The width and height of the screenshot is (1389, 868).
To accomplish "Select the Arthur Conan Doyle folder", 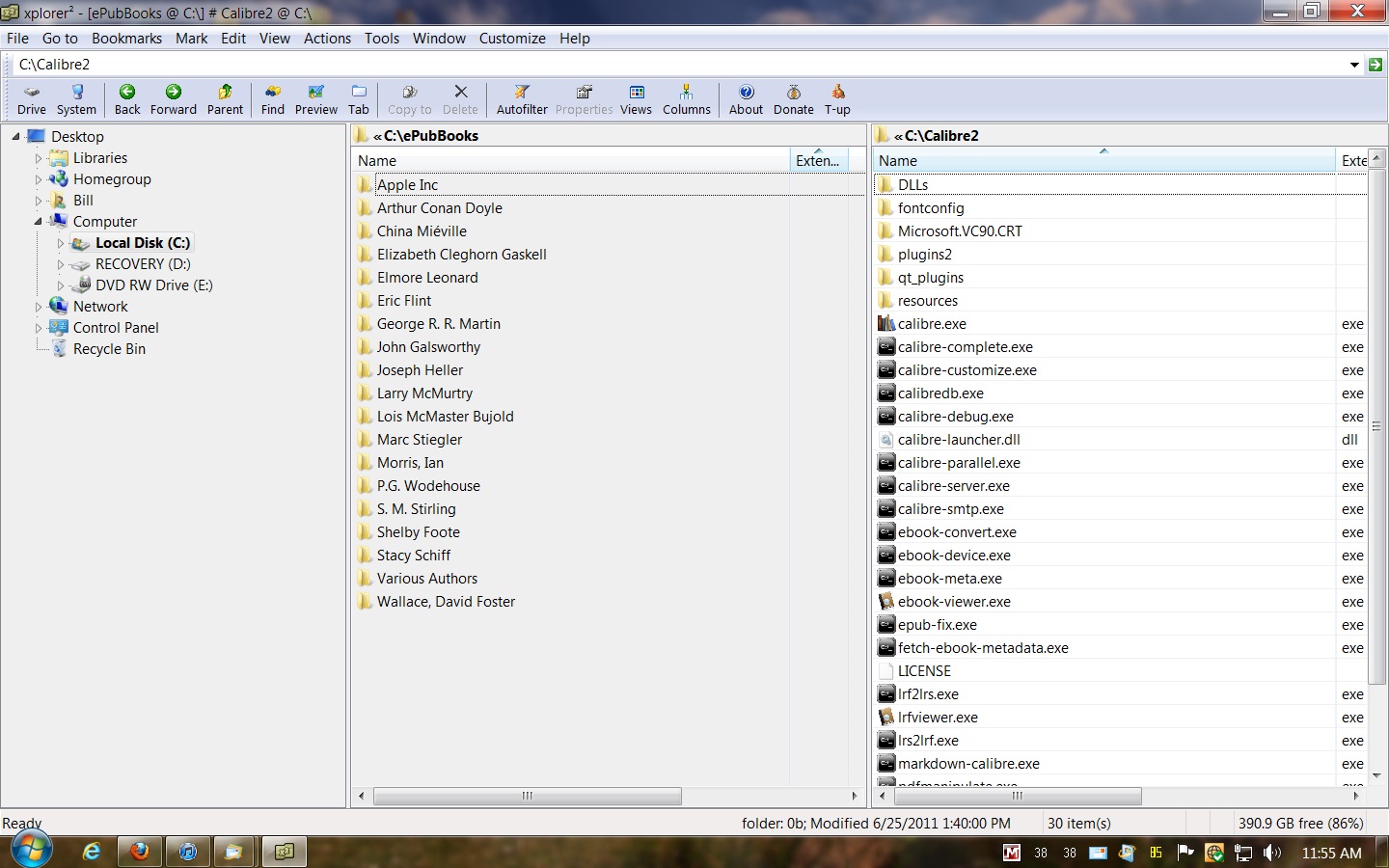I will tap(439, 208).
